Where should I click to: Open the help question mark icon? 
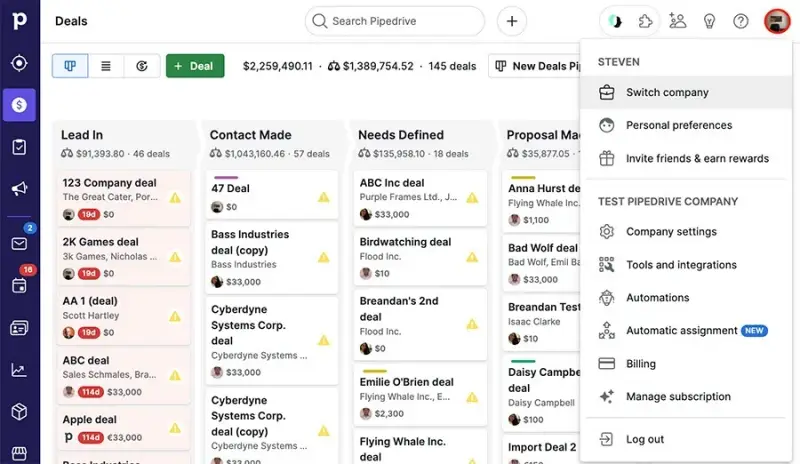pos(741,21)
